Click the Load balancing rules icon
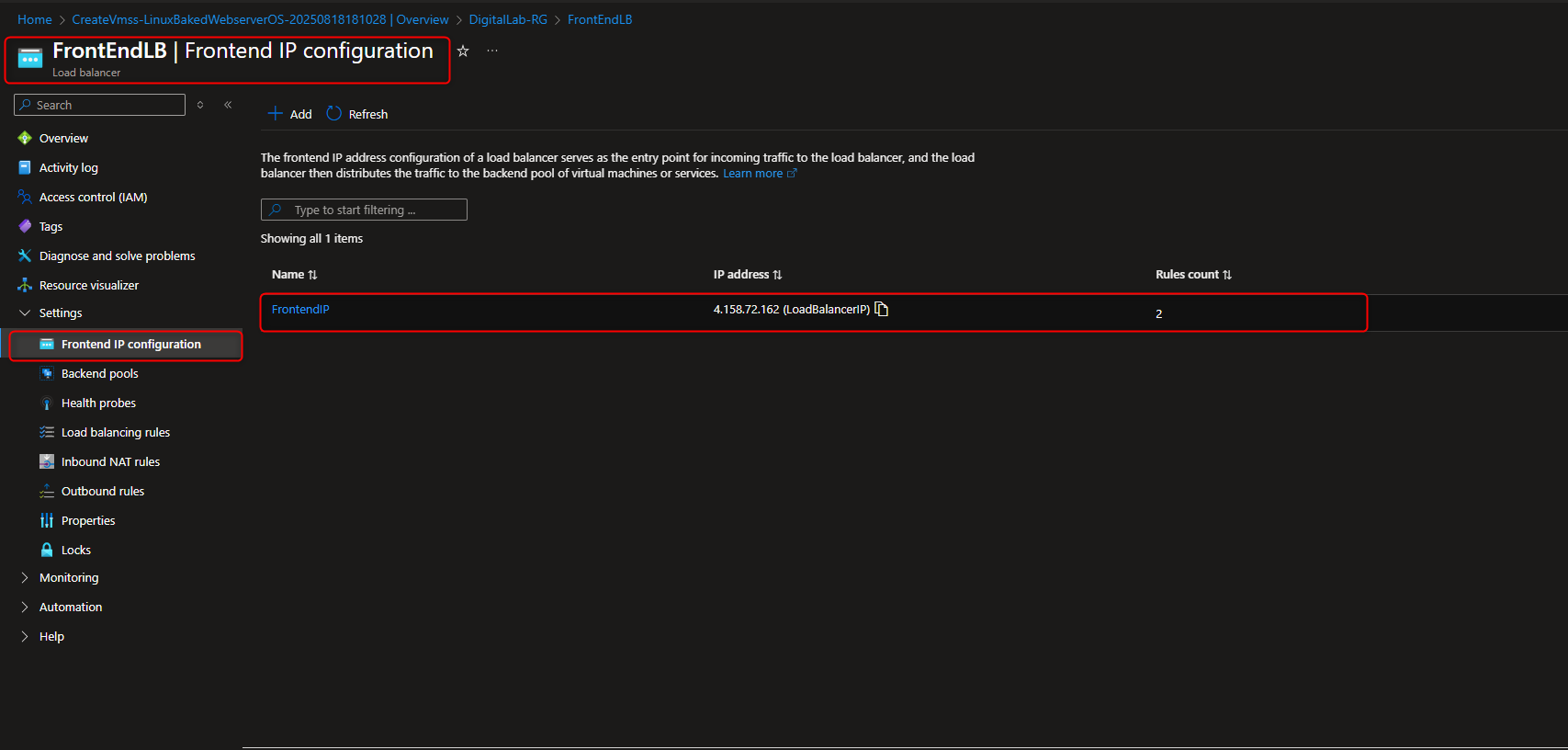The image size is (1568, 750). [x=47, y=432]
